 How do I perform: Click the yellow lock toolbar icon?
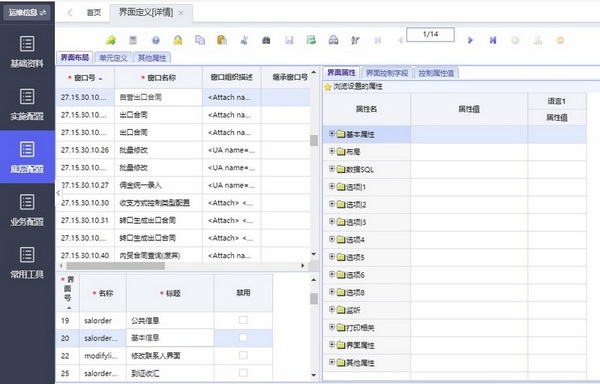(178, 40)
